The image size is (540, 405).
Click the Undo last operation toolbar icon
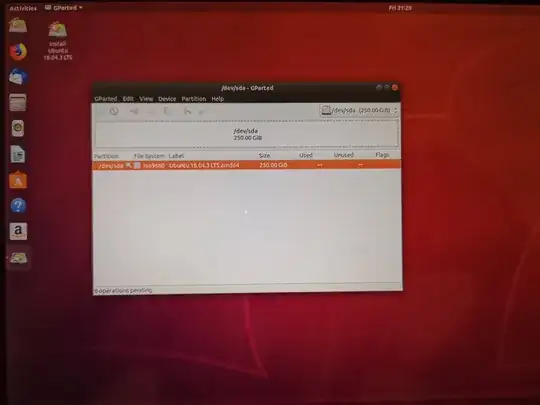(x=187, y=111)
